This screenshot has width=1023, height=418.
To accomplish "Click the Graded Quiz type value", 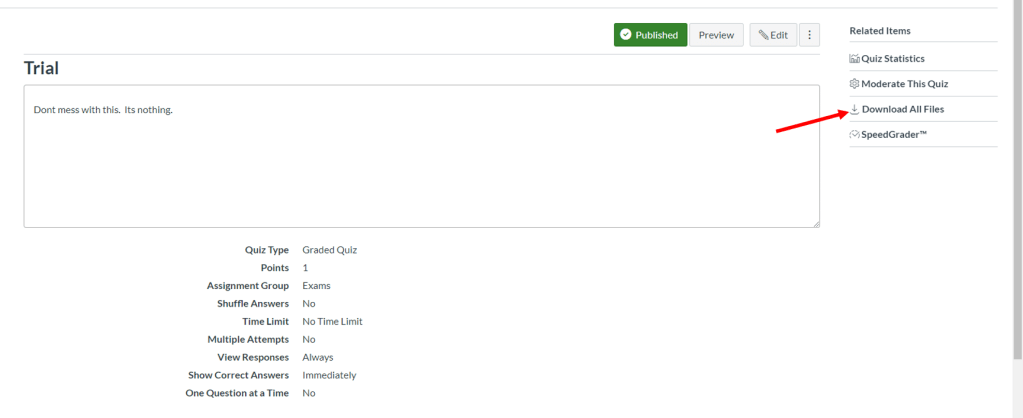I will click(329, 250).
